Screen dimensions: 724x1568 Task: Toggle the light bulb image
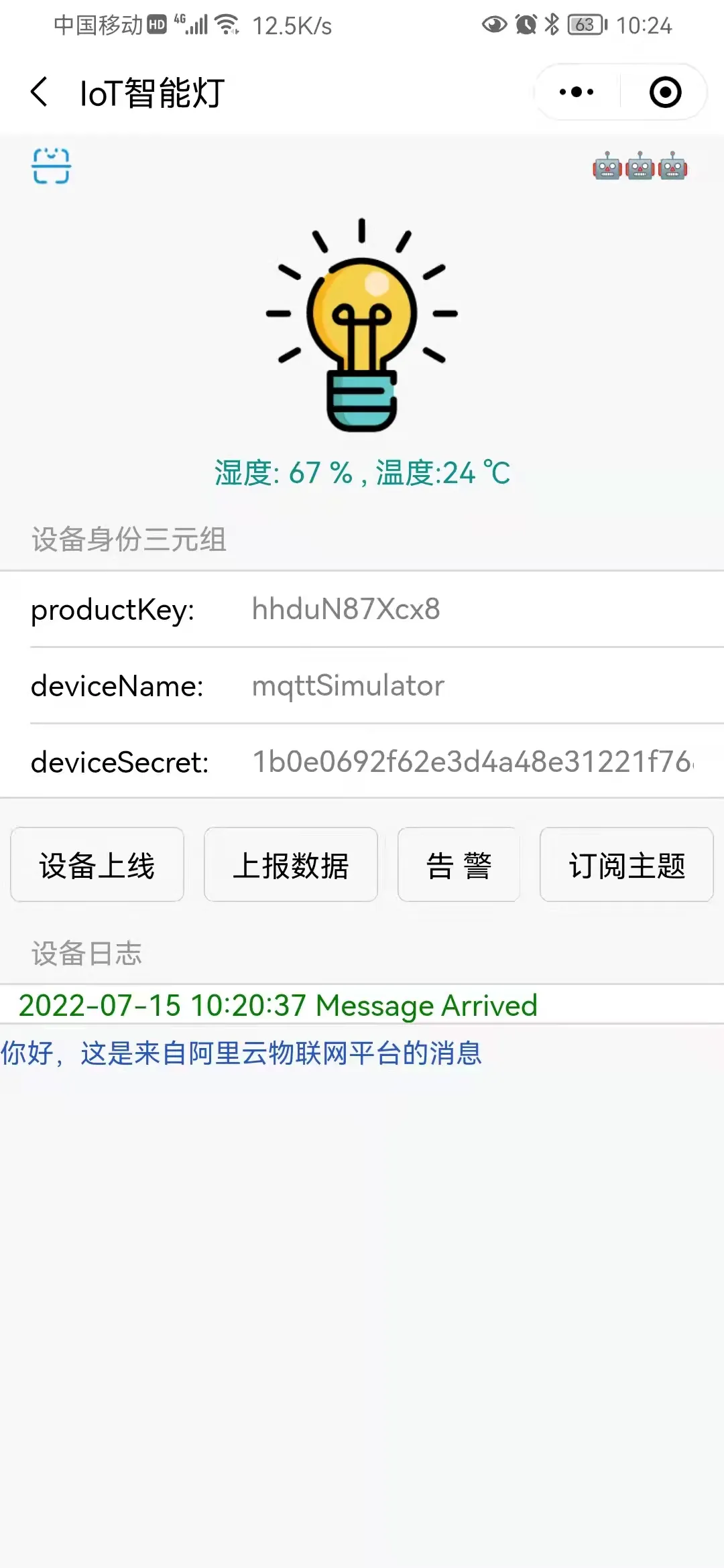pos(362,325)
